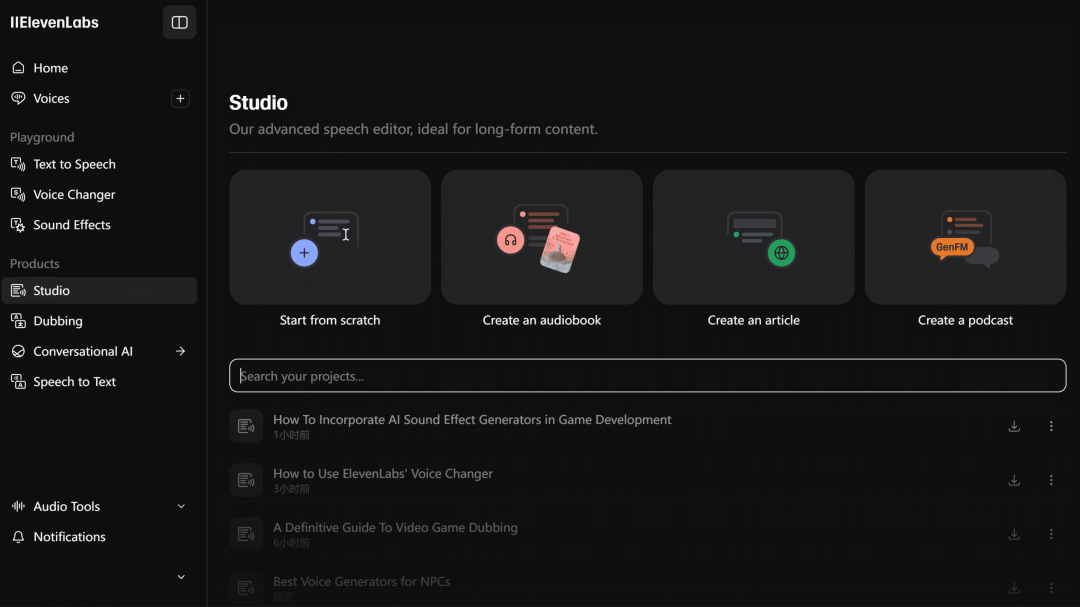Toggle the sidebar collapse button
Screen dimensions: 1080x607
point(179,23)
